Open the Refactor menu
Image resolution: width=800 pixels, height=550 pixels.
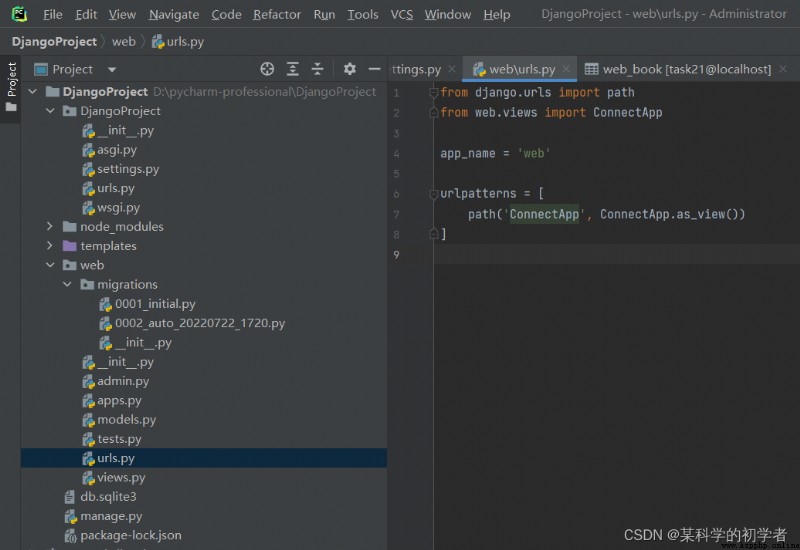pyautogui.click(x=277, y=14)
